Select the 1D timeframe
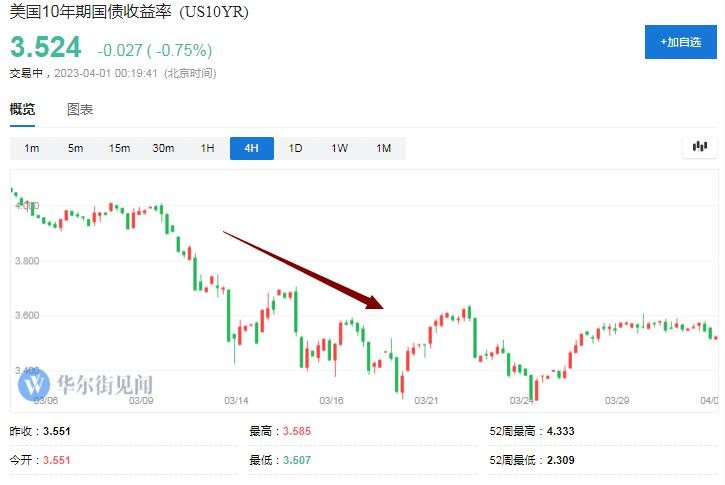725x485 pixels. click(x=296, y=148)
